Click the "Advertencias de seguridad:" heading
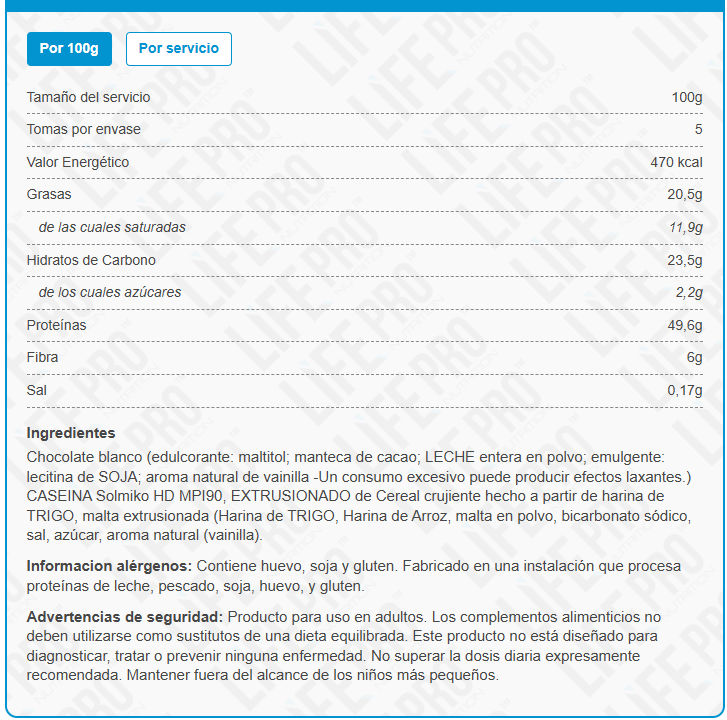 point(125,617)
